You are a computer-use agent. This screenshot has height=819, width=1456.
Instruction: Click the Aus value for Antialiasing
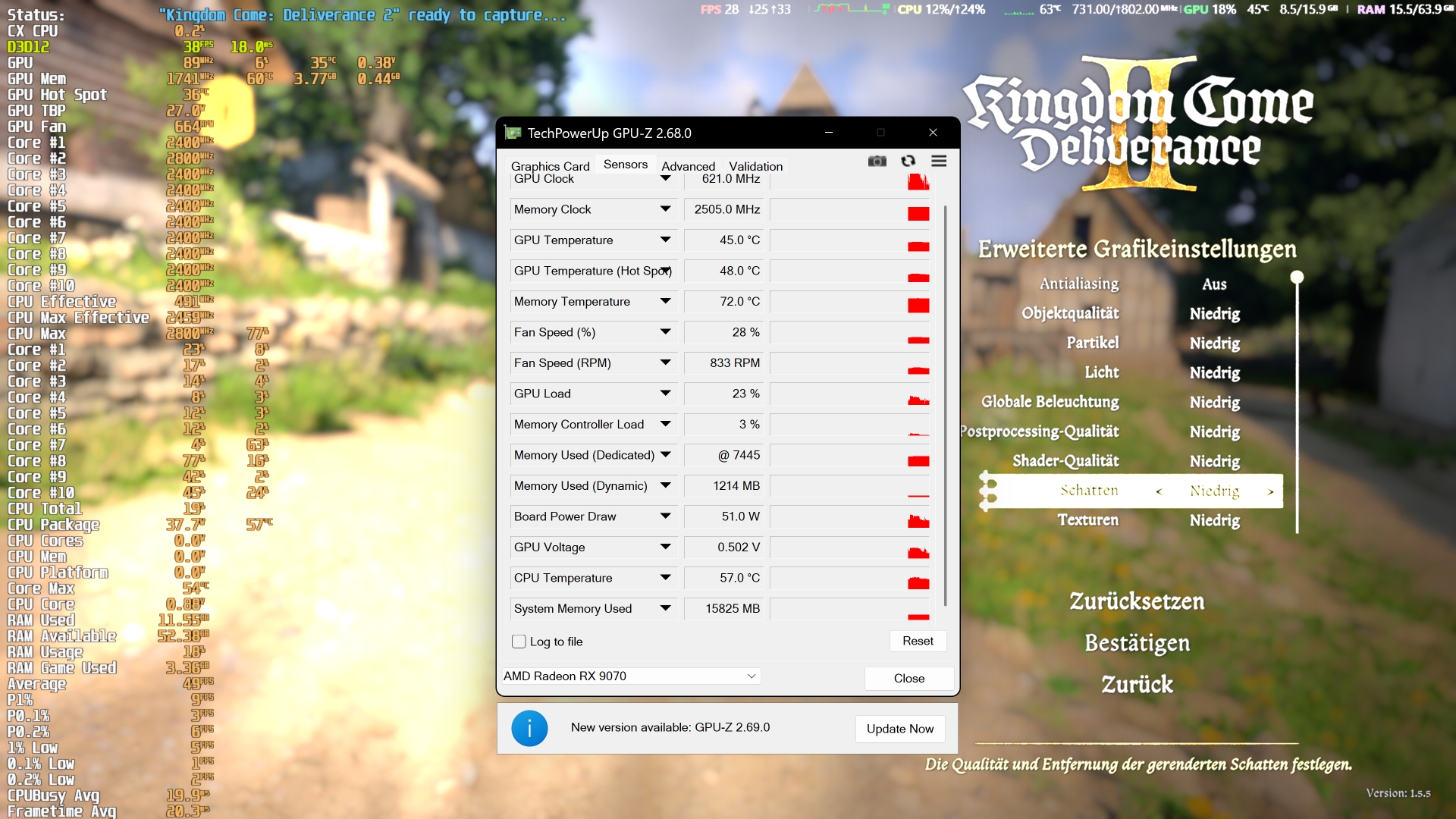tap(1214, 284)
